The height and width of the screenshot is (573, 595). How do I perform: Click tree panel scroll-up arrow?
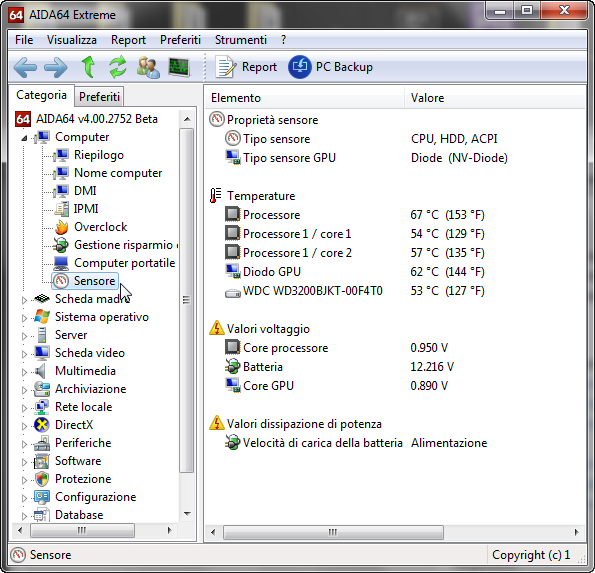(x=187, y=119)
